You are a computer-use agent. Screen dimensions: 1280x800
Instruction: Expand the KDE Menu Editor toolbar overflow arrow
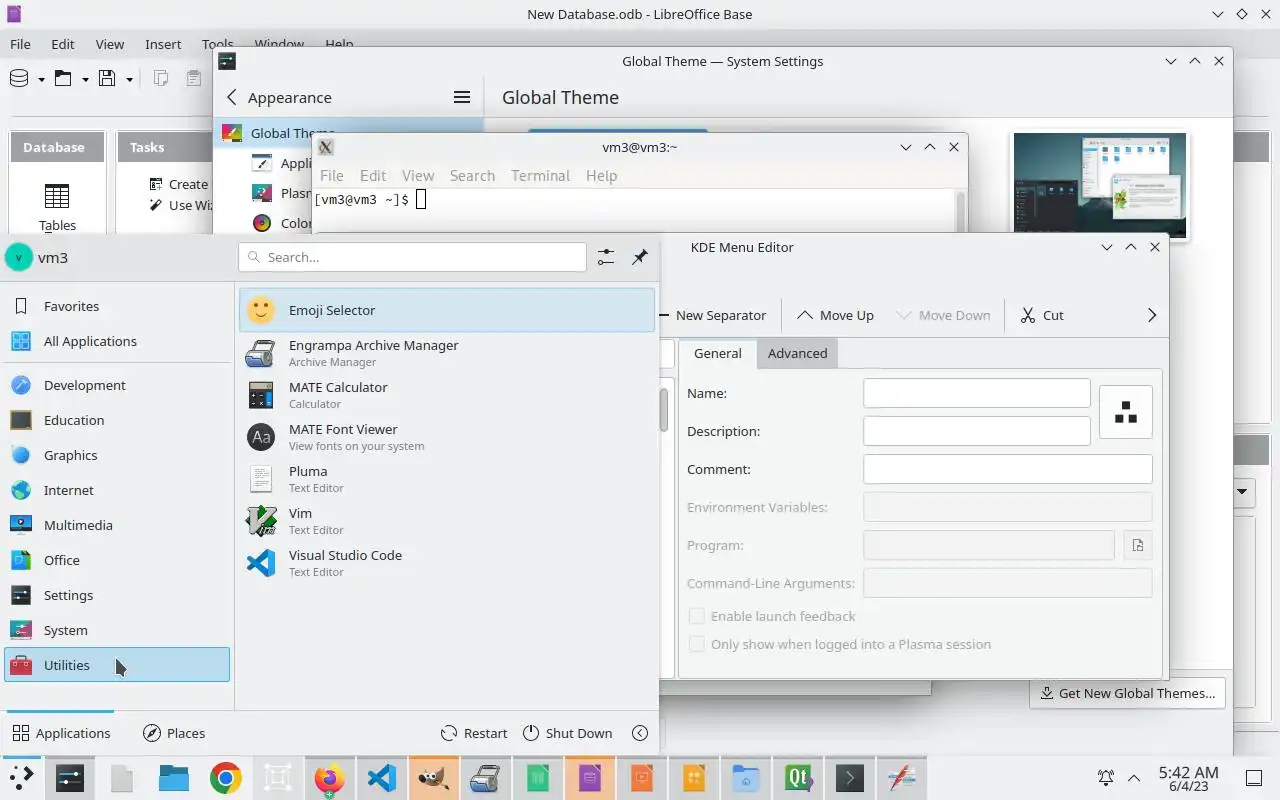[x=1151, y=315]
